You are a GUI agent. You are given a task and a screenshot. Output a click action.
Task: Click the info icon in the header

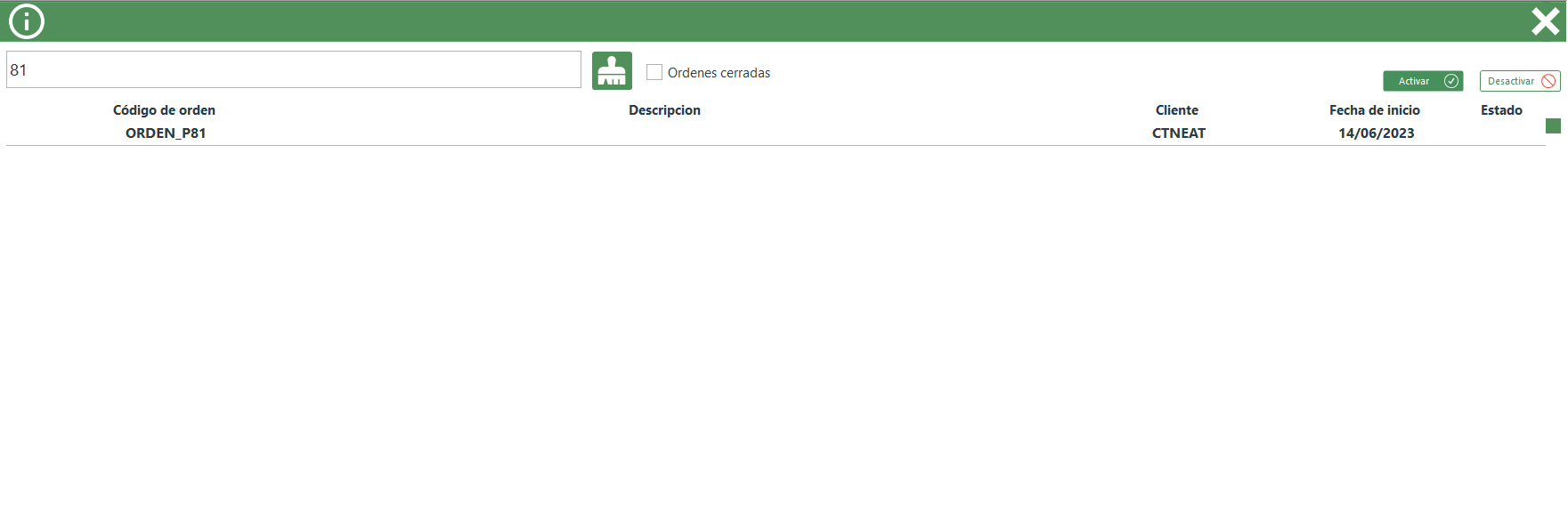[x=27, y=21]
